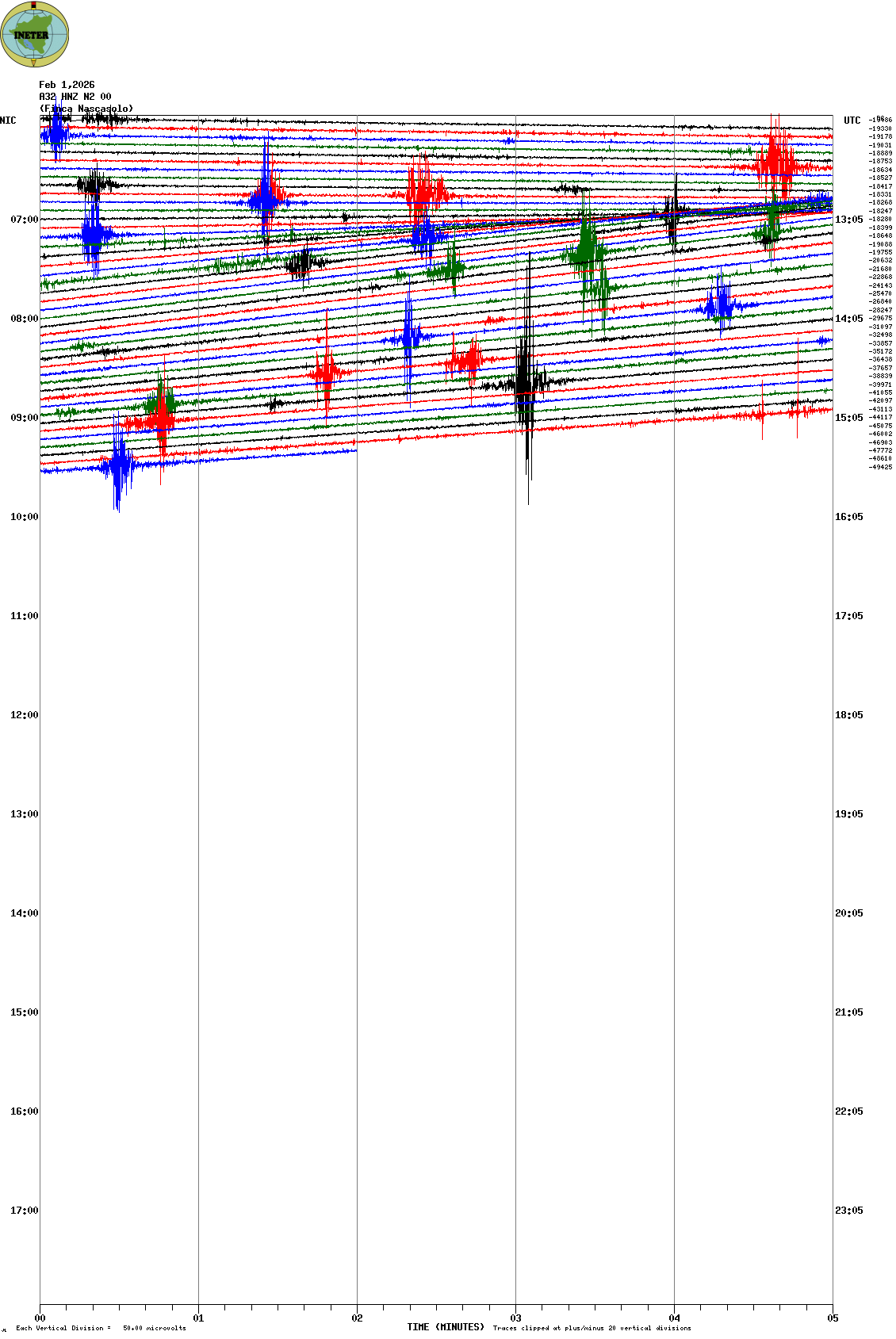Click the 16:05 UTC time label
Viewport: 896px width, 1339px height.
coord(849,517)
